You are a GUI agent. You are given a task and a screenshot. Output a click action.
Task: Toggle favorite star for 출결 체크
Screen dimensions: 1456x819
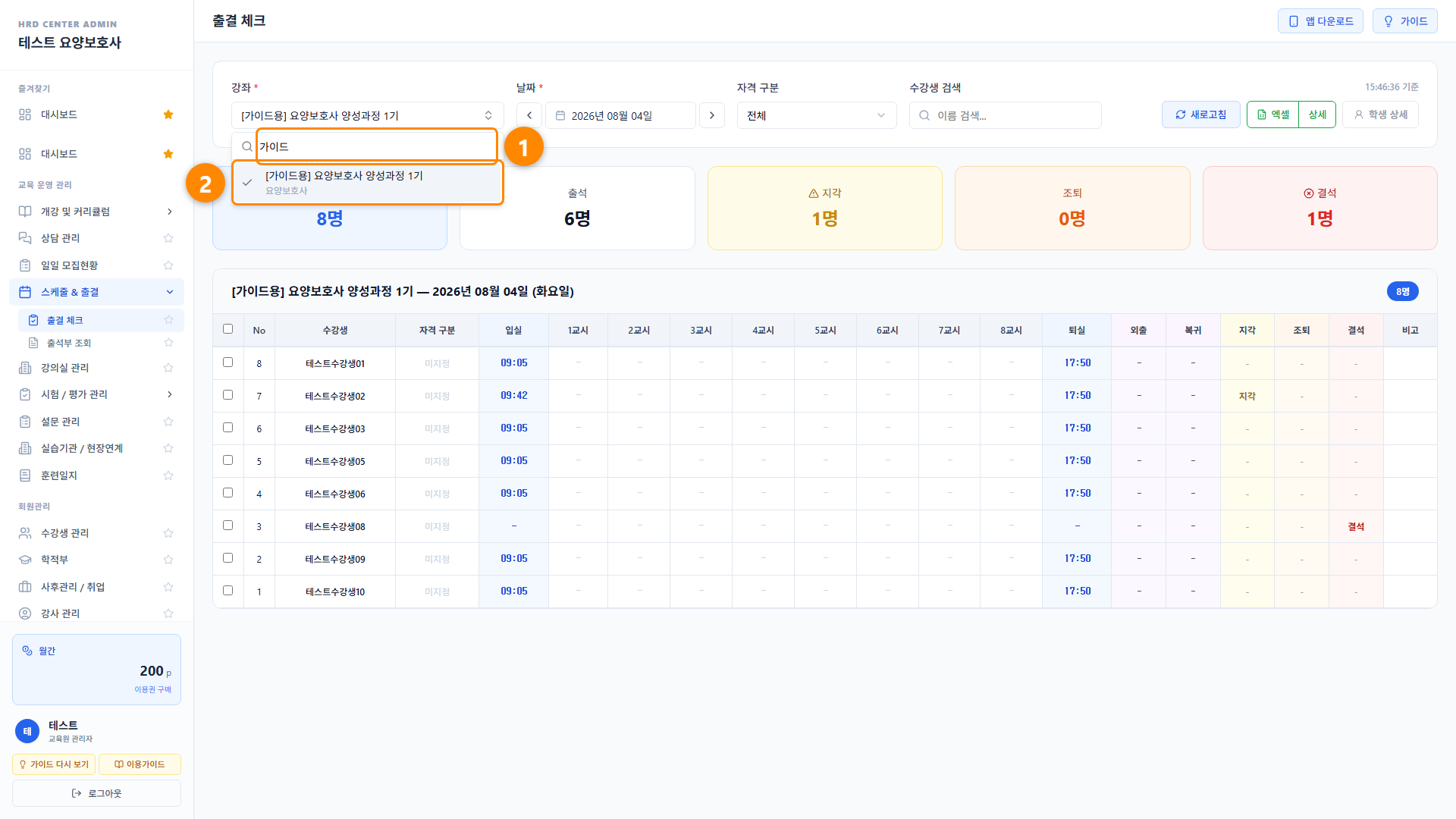(168, 320)
